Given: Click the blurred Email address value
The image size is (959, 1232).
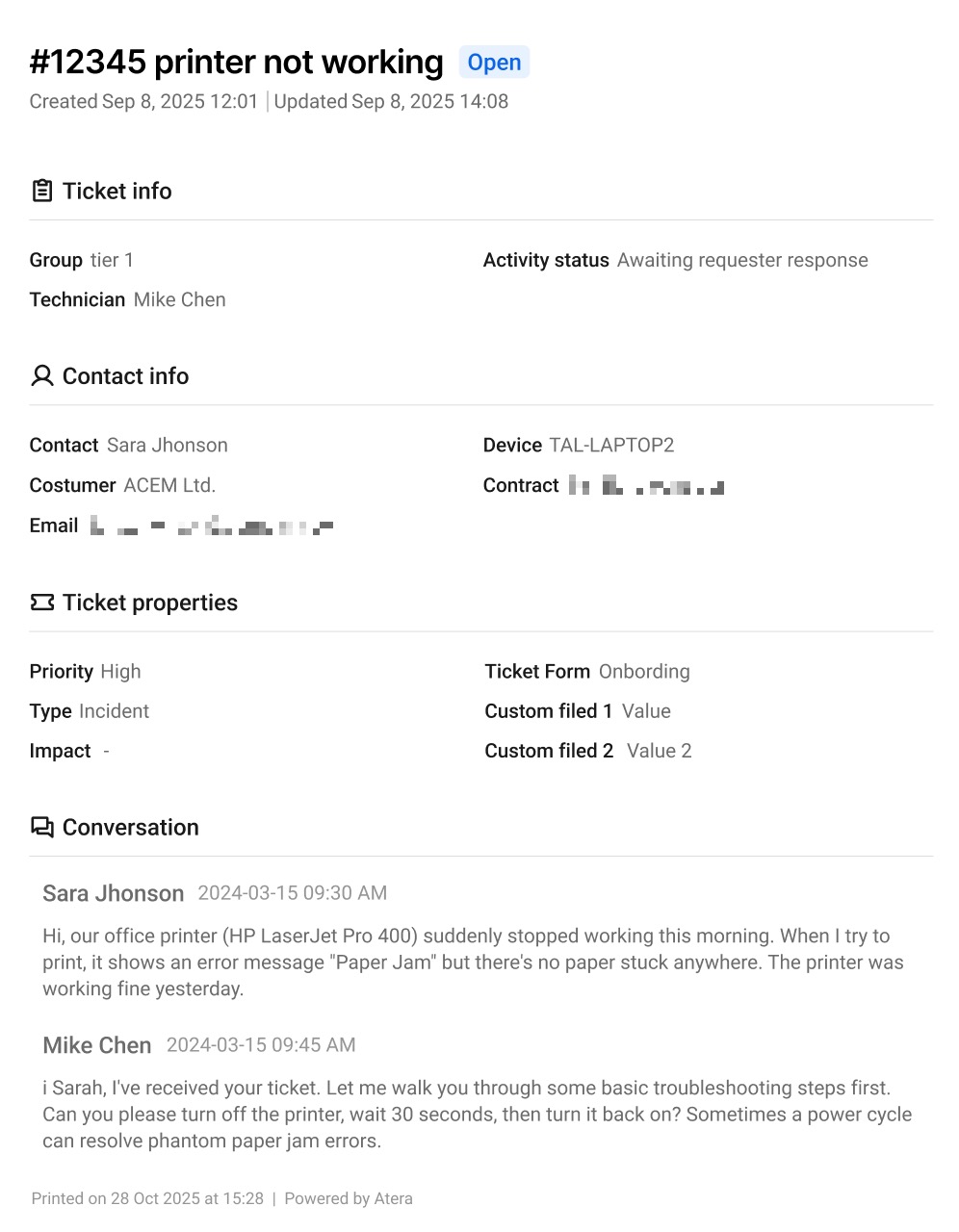Looking at the screenshot, I should (x=212, y=526).
